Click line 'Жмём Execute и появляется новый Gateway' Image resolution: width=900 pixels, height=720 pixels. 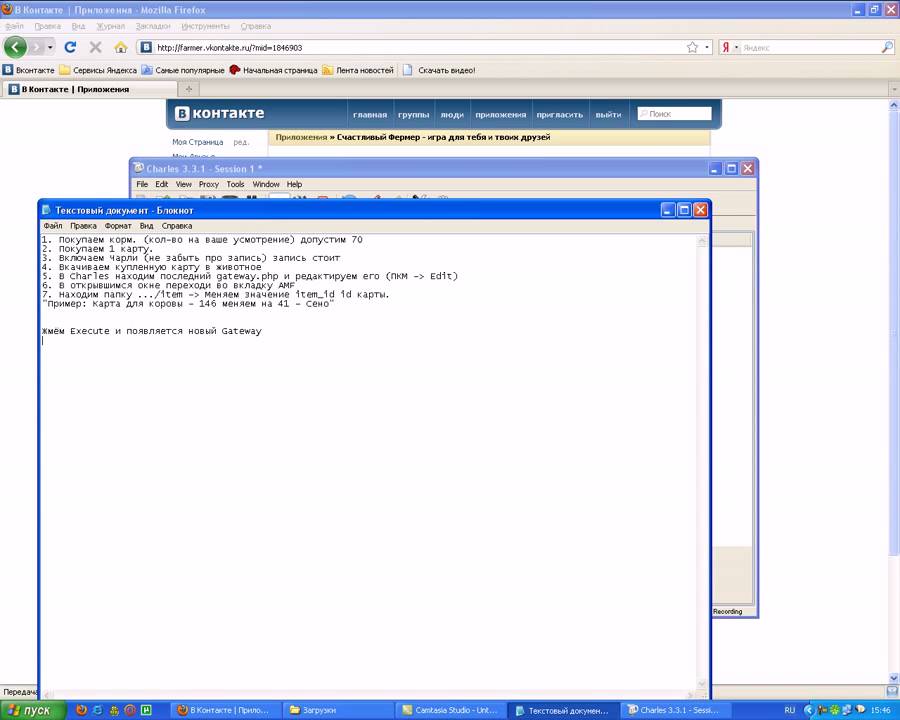point(152,331)
